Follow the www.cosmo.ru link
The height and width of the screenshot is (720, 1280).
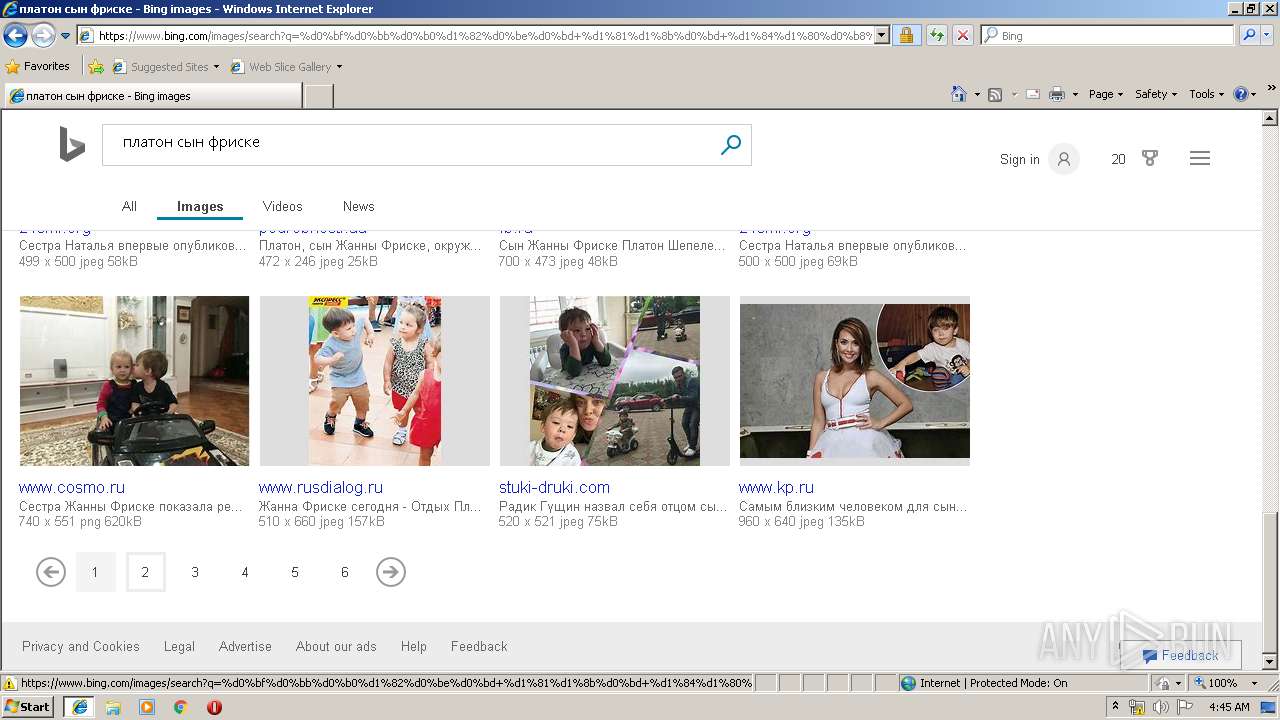coord(72,487)
